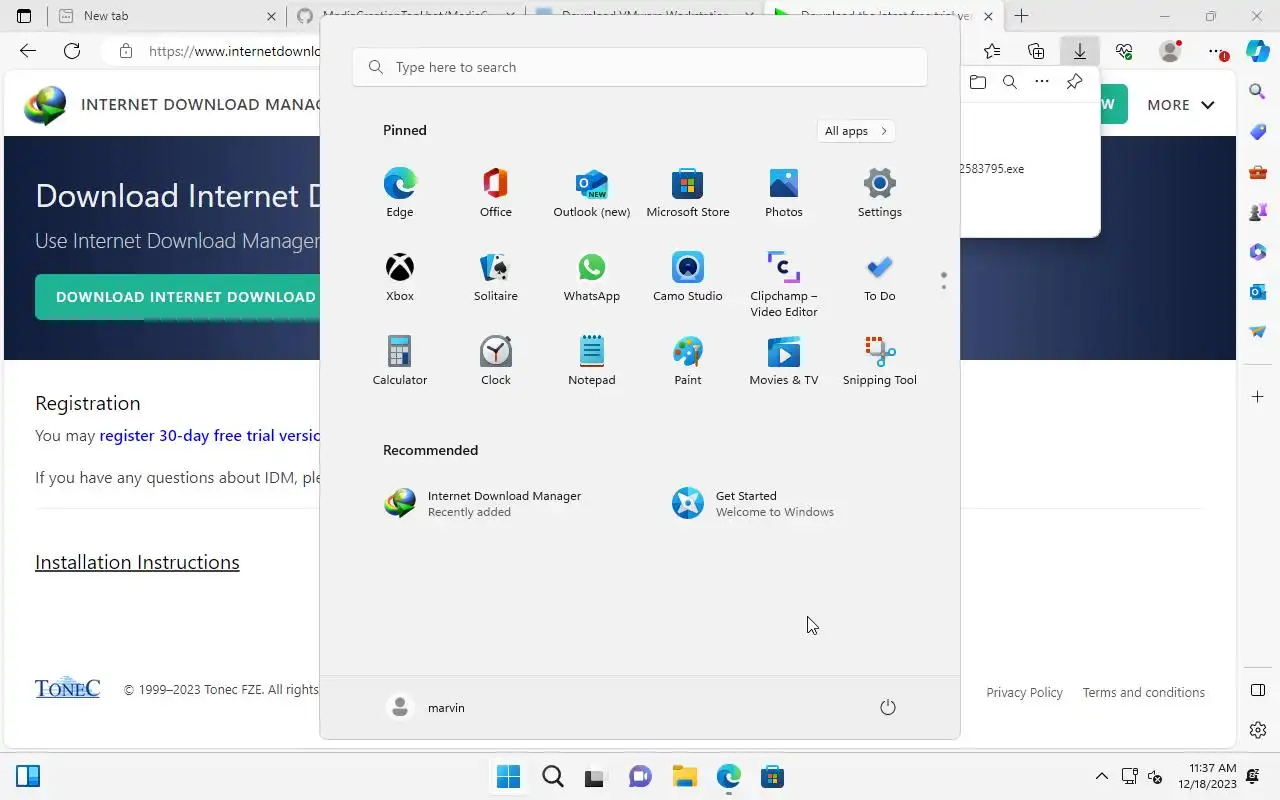Pin the Downloads panel
Image resolution: width=1280 pixels, height=800 pixels.
pyautogui.click(x=1074, y=82)
